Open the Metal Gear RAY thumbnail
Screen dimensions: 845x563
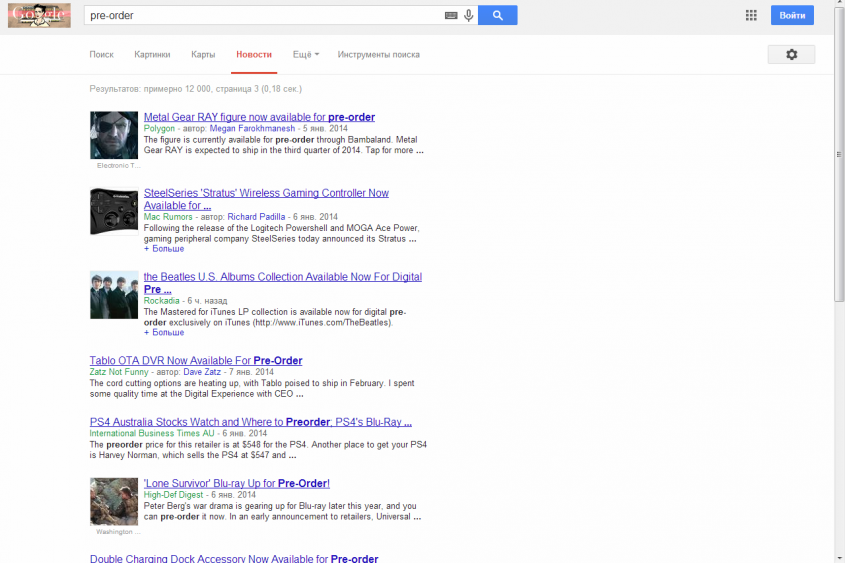pyautogui.click(x=113, y=135)
